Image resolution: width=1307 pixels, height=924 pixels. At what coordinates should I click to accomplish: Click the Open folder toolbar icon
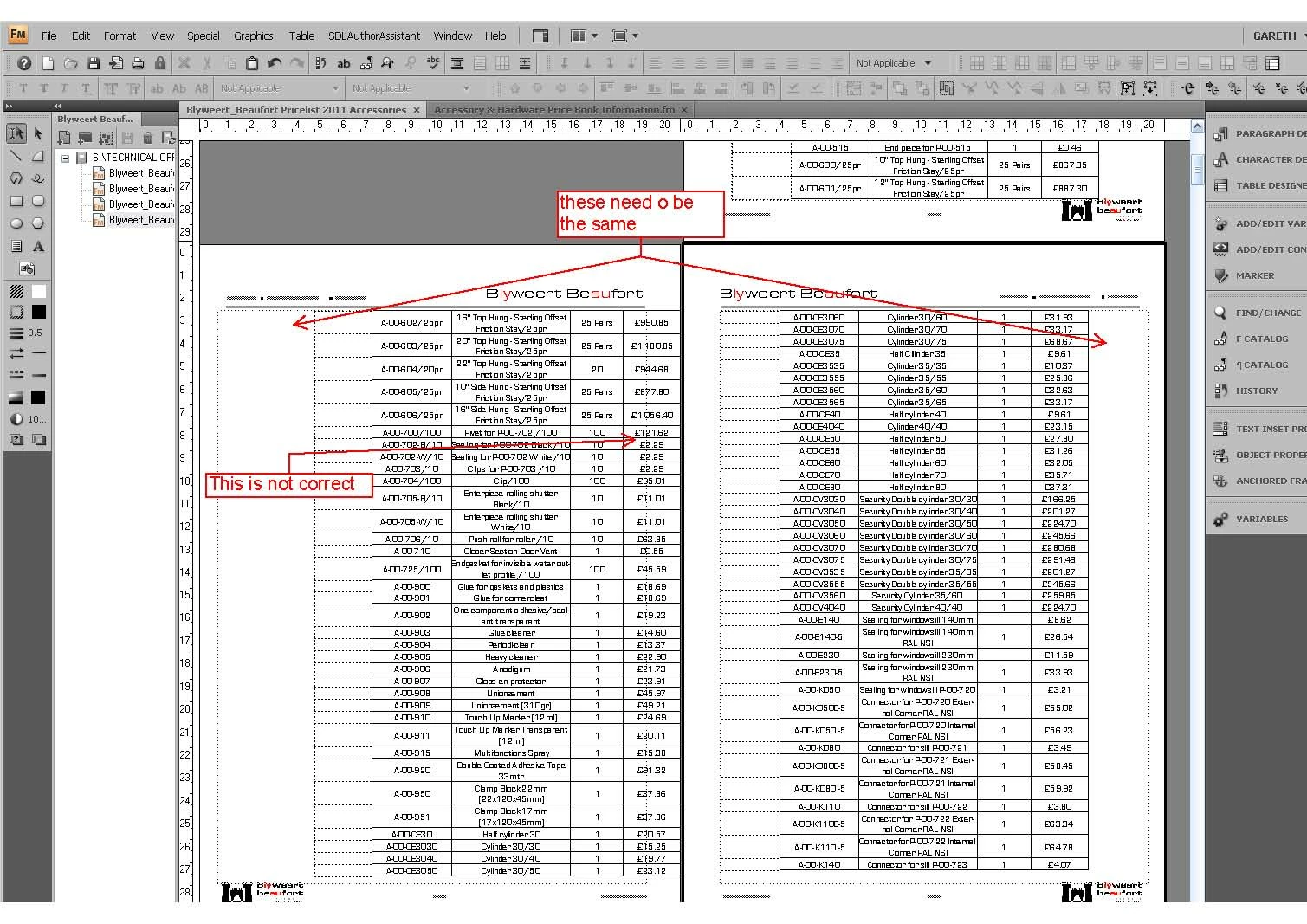pos(71,63)
